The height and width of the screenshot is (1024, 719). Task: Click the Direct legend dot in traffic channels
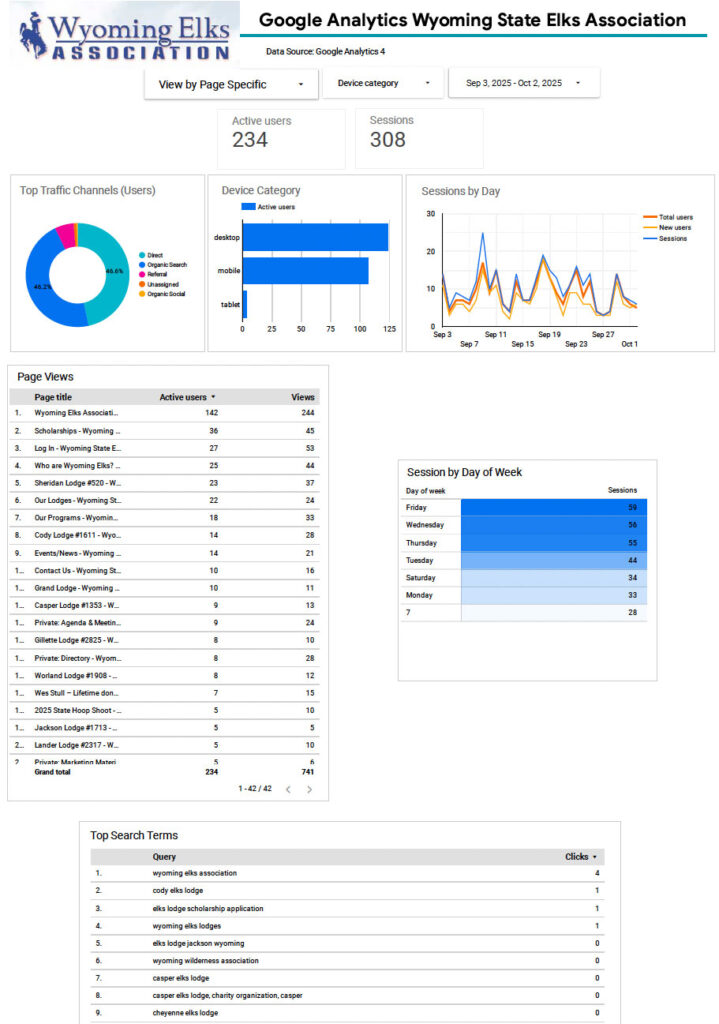(x=142, y=256)
